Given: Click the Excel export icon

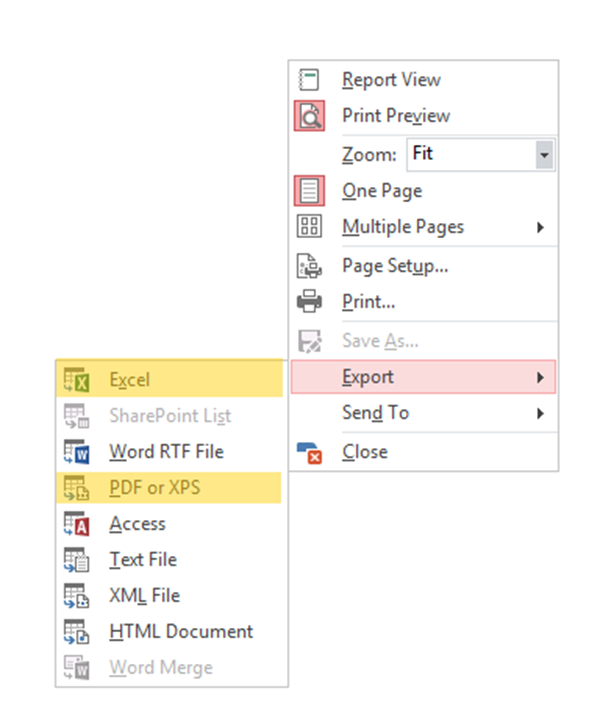Looking at the screenshot, I should pyautogui.click(x=77, y=380).
